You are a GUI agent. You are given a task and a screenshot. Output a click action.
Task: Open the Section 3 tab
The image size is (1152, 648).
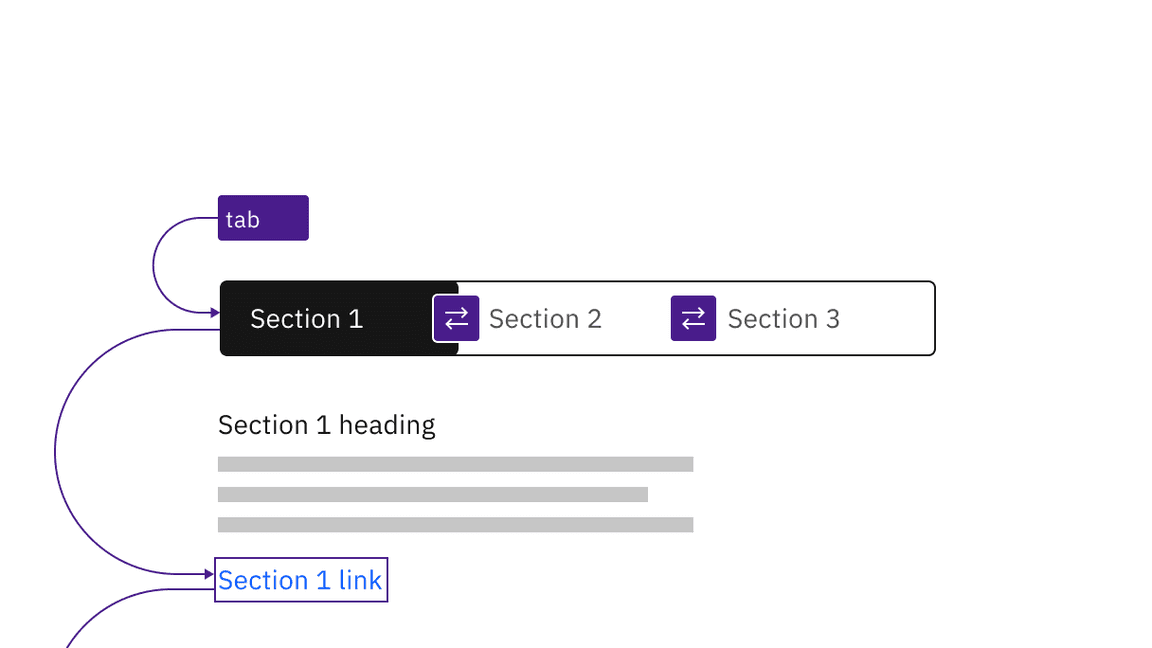coord(783,319)
